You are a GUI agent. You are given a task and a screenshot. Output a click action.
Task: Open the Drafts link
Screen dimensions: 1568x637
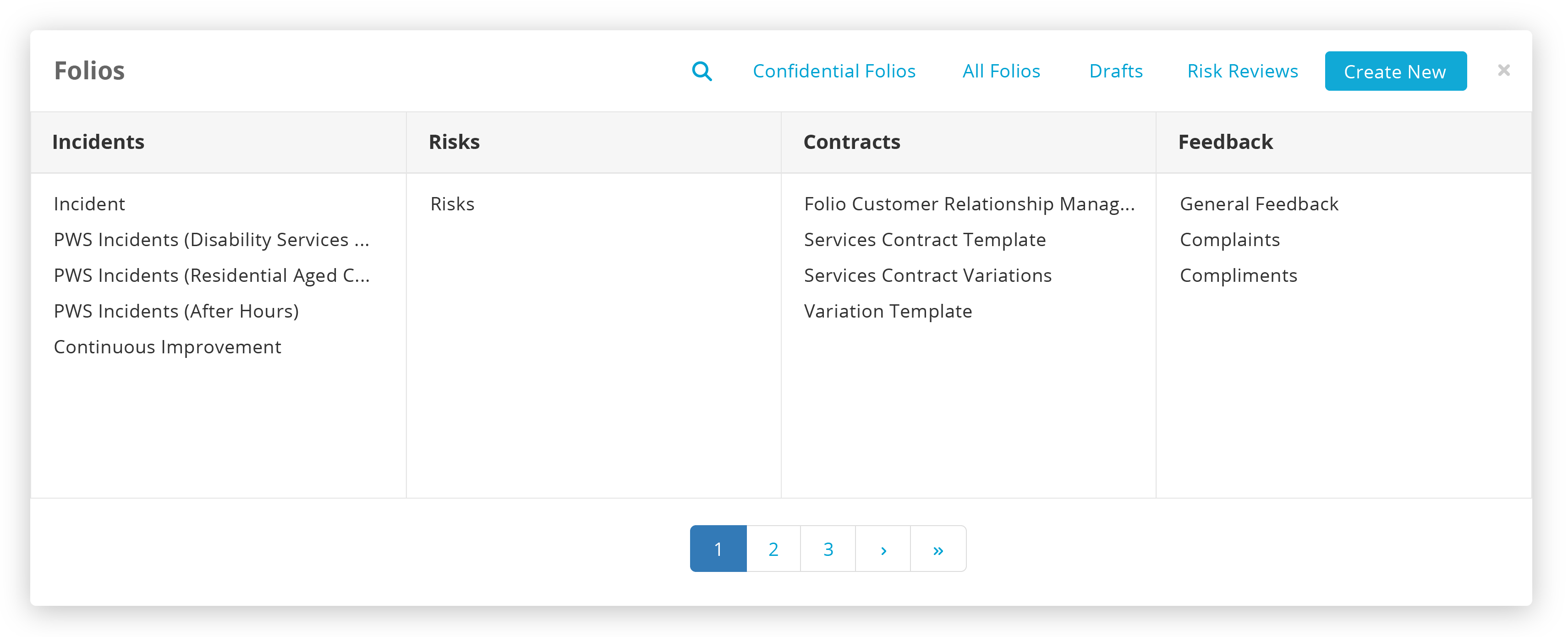pyautogui.click(x=1116, y=71)
